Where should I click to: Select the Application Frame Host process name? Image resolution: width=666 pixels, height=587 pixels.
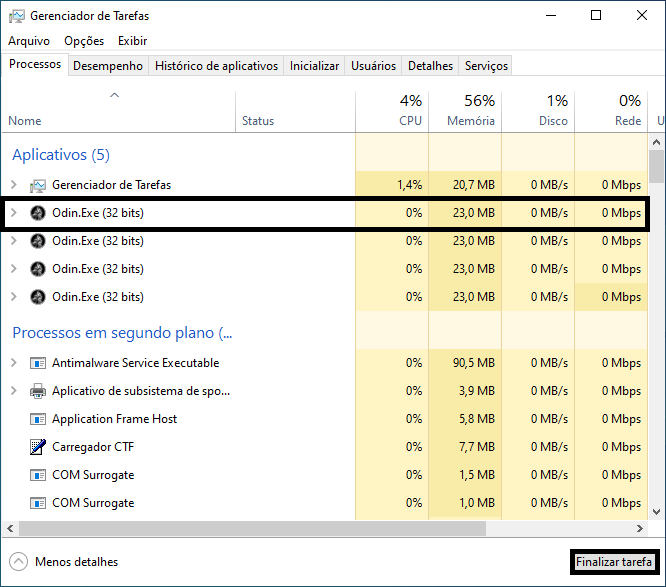click(x=114, y=419)
